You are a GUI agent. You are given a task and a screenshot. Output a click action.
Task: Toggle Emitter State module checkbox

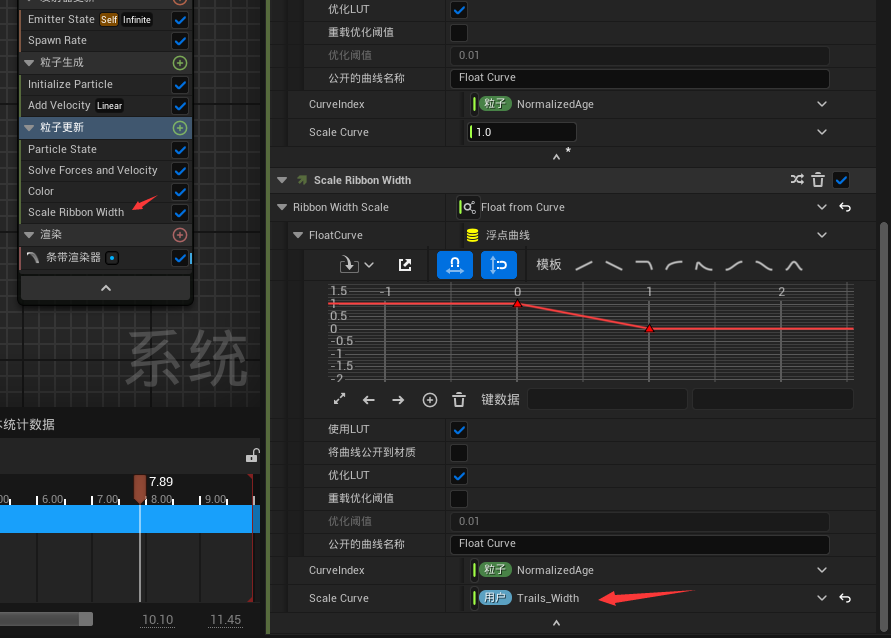click(180, 20)
